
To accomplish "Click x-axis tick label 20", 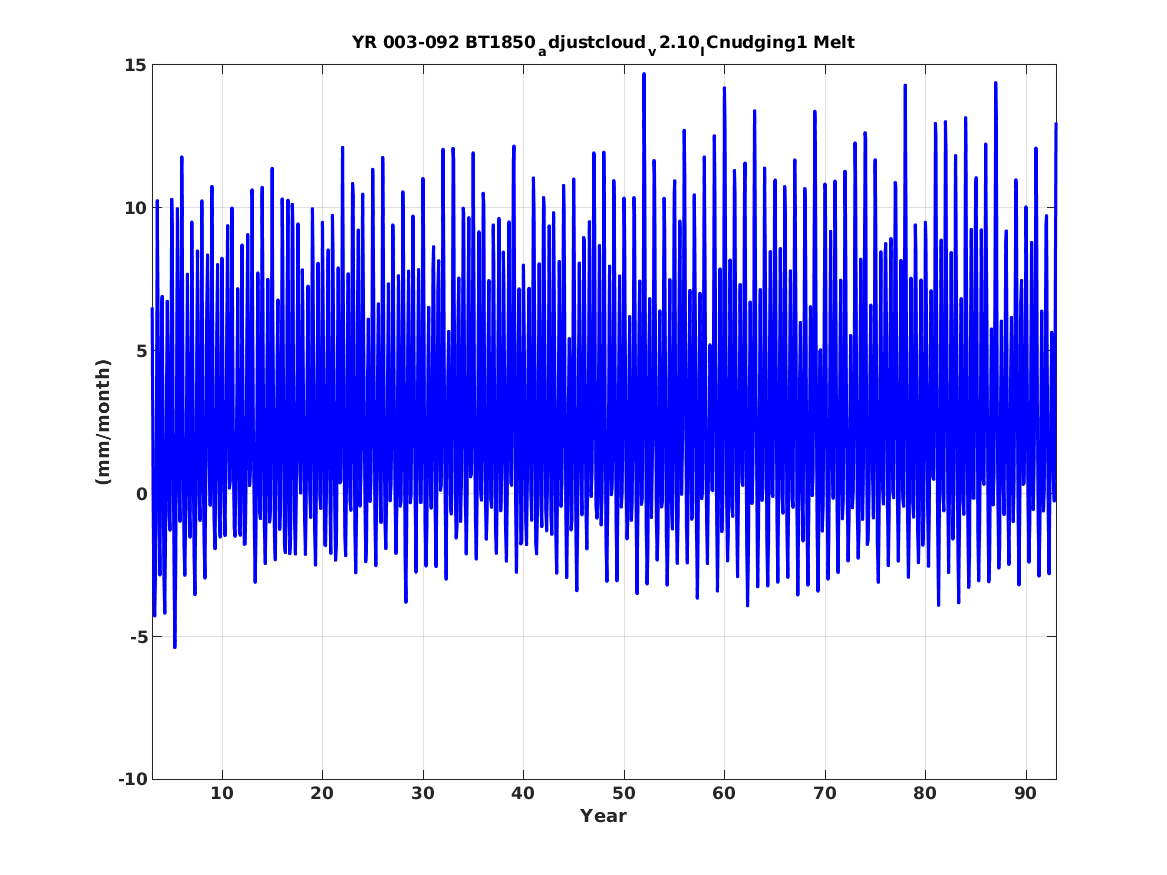I will click(322, 794).
